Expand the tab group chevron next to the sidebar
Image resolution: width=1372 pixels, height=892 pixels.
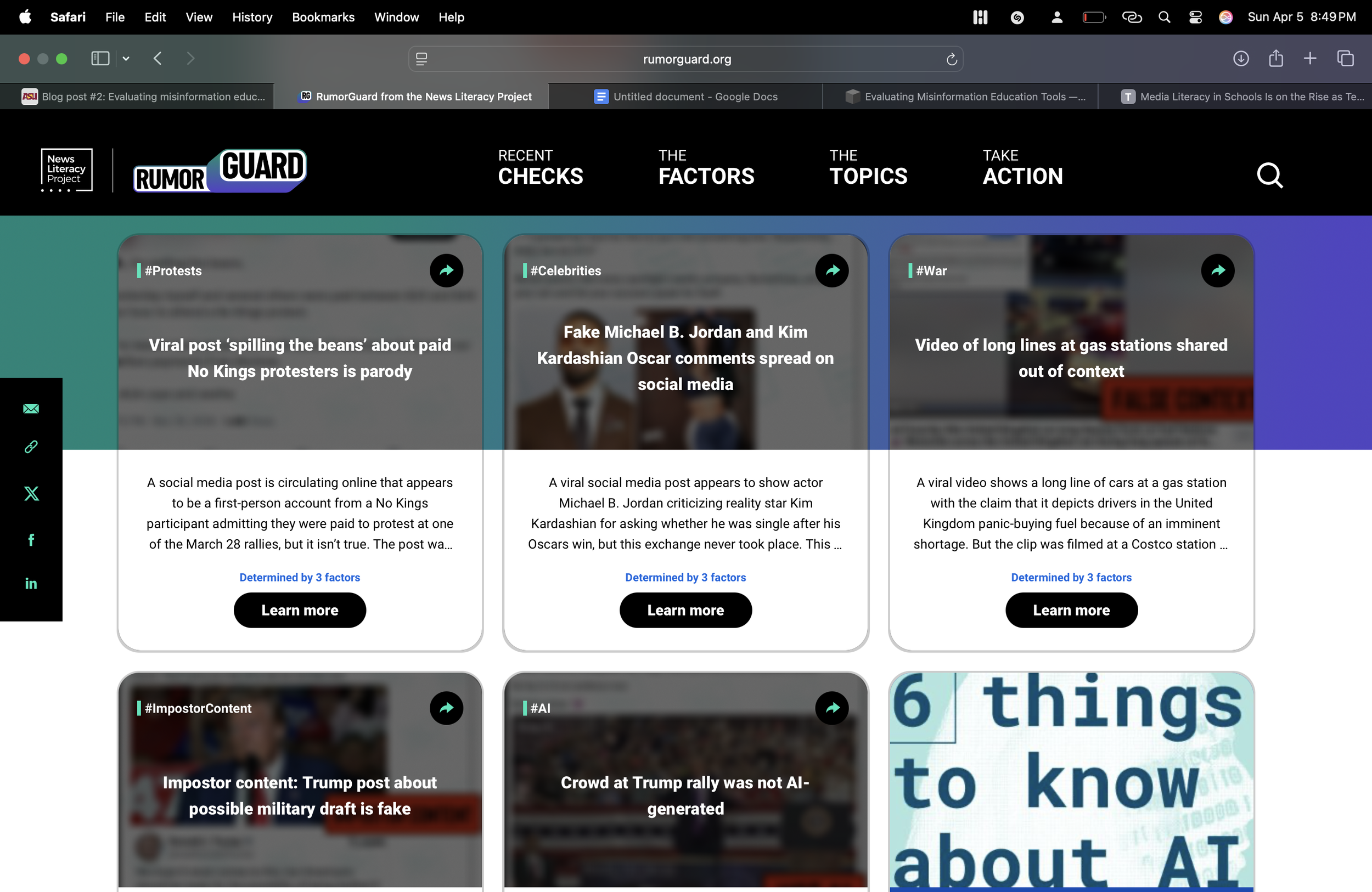[126, 58]
